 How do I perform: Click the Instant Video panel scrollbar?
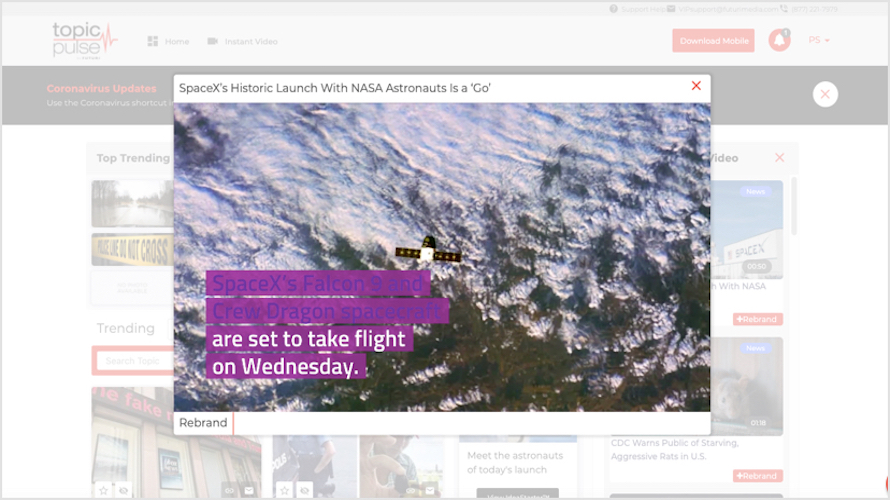(794, 206)
